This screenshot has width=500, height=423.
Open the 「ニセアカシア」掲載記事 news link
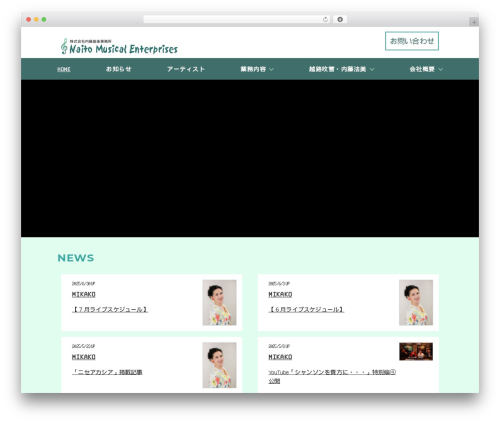pyautogui.click(x=107, y=372)
